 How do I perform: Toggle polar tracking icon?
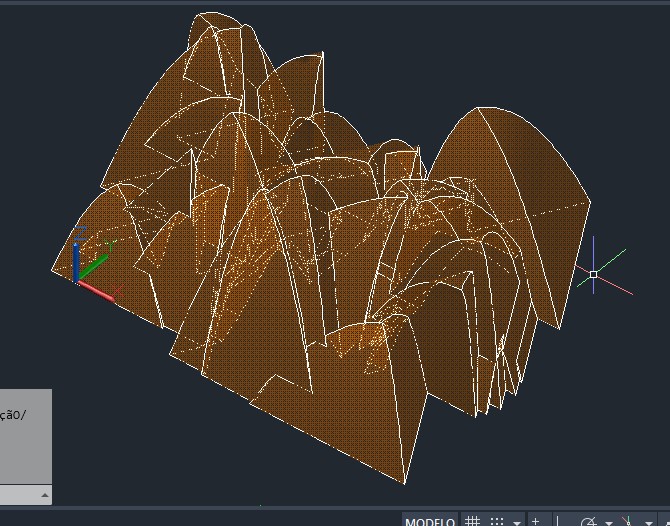click(589, 521)
